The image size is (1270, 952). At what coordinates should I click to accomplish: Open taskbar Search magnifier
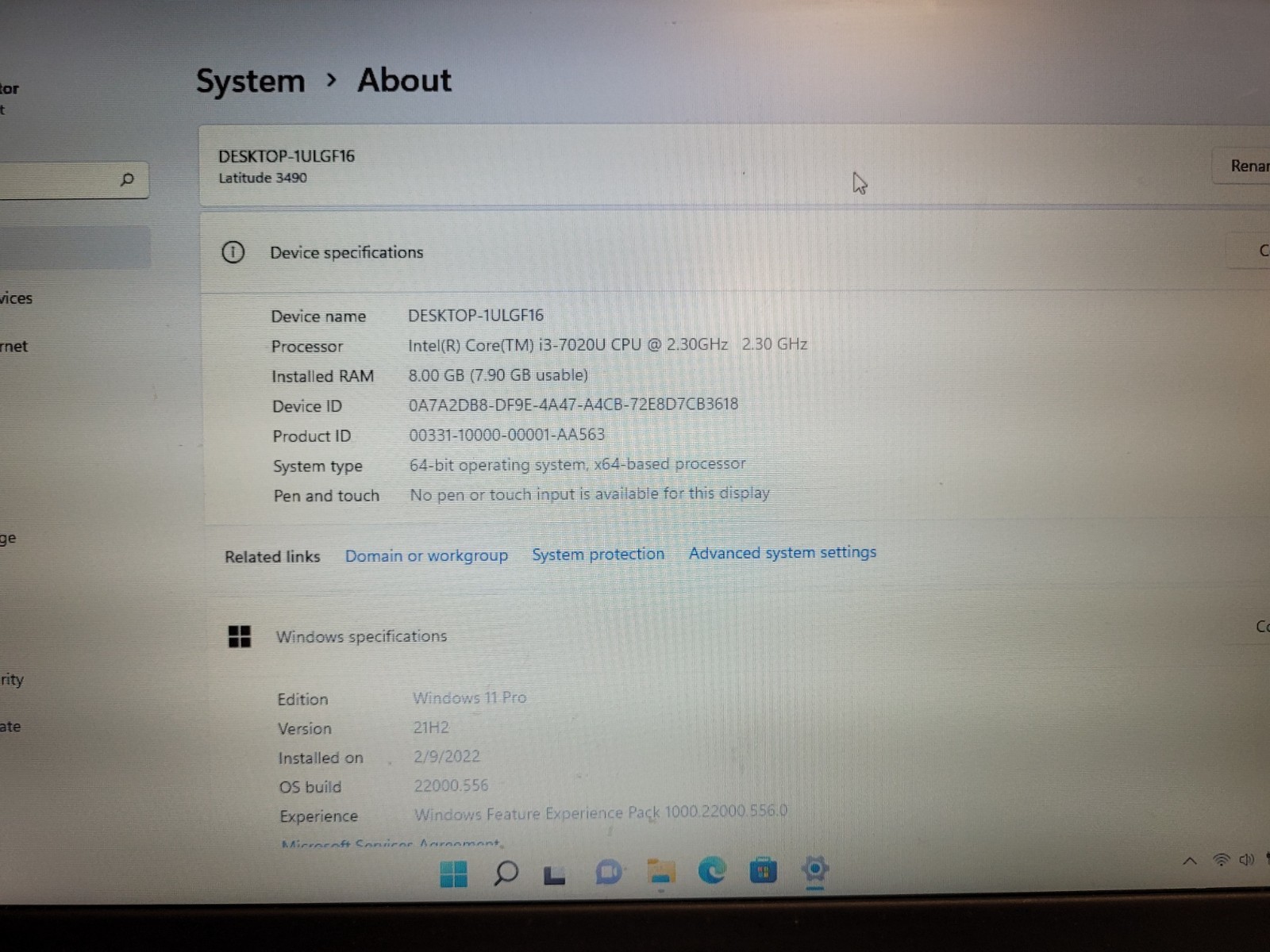(506, 873)
